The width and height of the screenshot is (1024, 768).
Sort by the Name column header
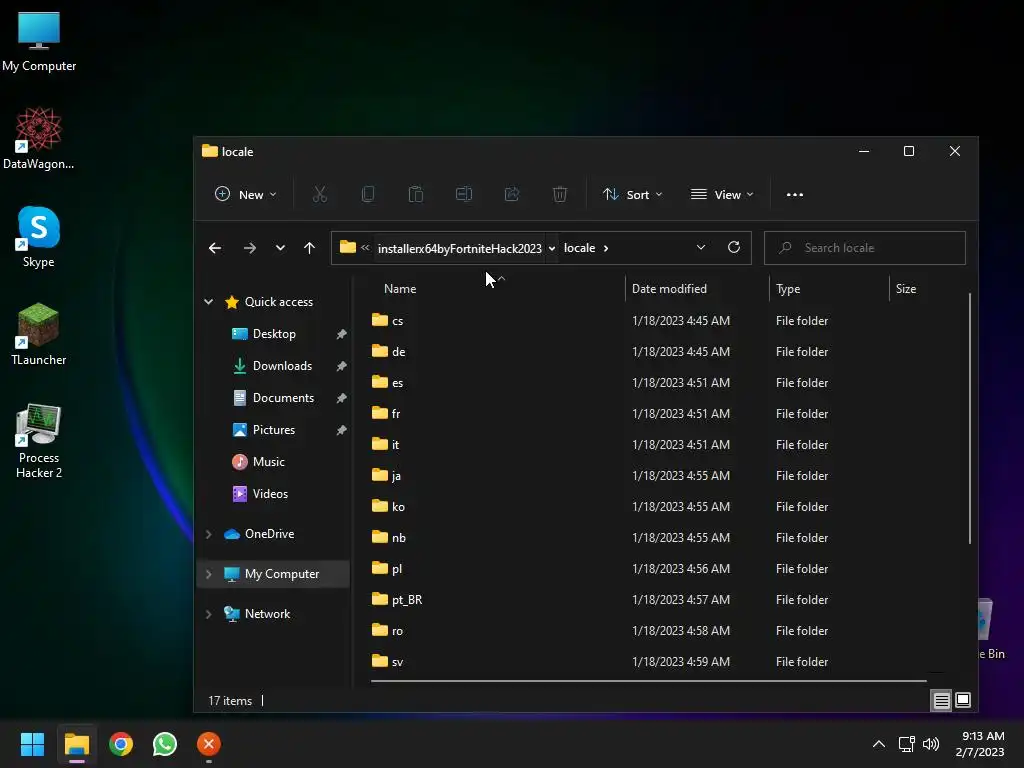pyautogui.click(x=400, y=289)
